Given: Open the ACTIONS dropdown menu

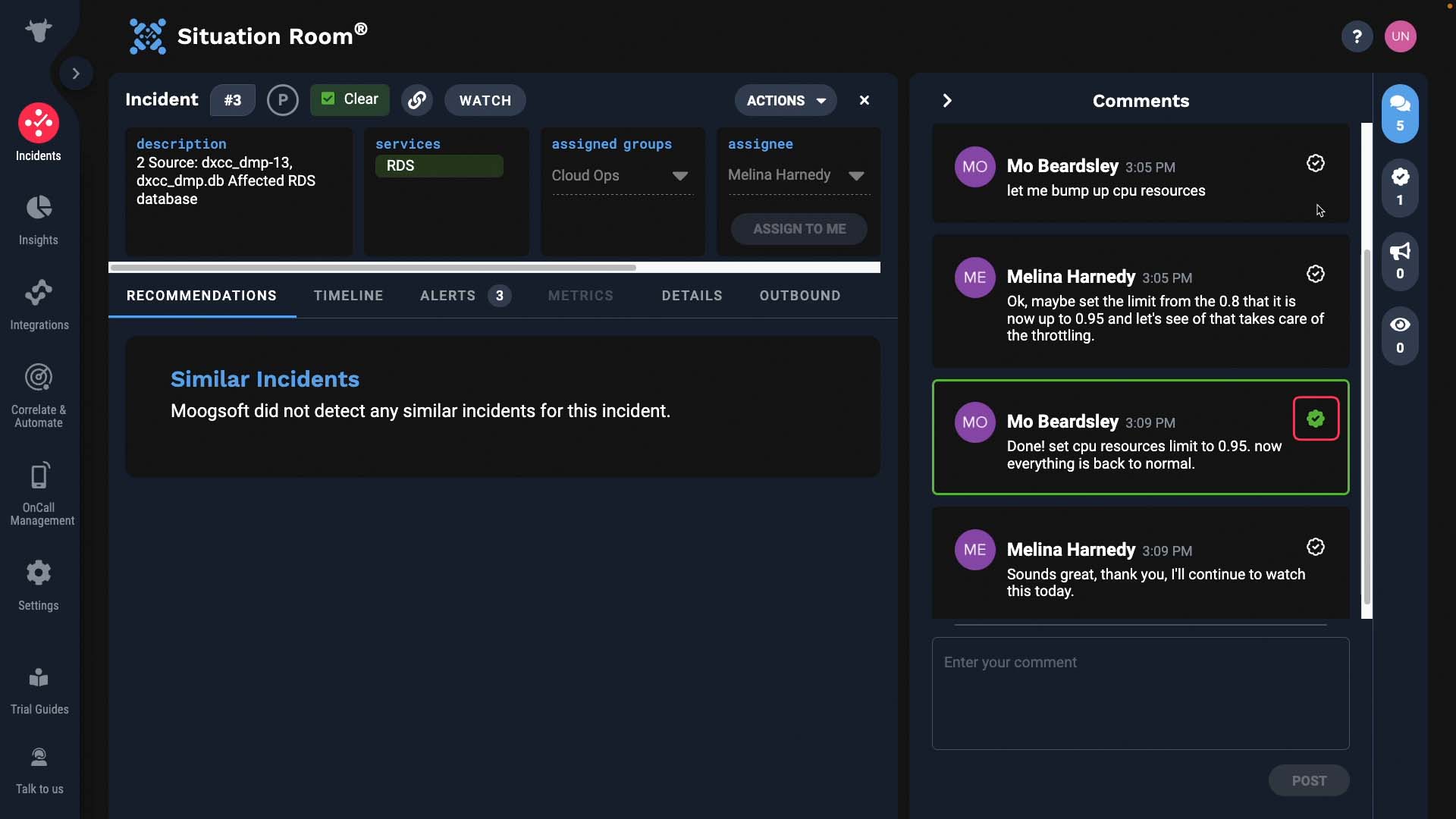Looking at the screenshot, I should point(786,100).
